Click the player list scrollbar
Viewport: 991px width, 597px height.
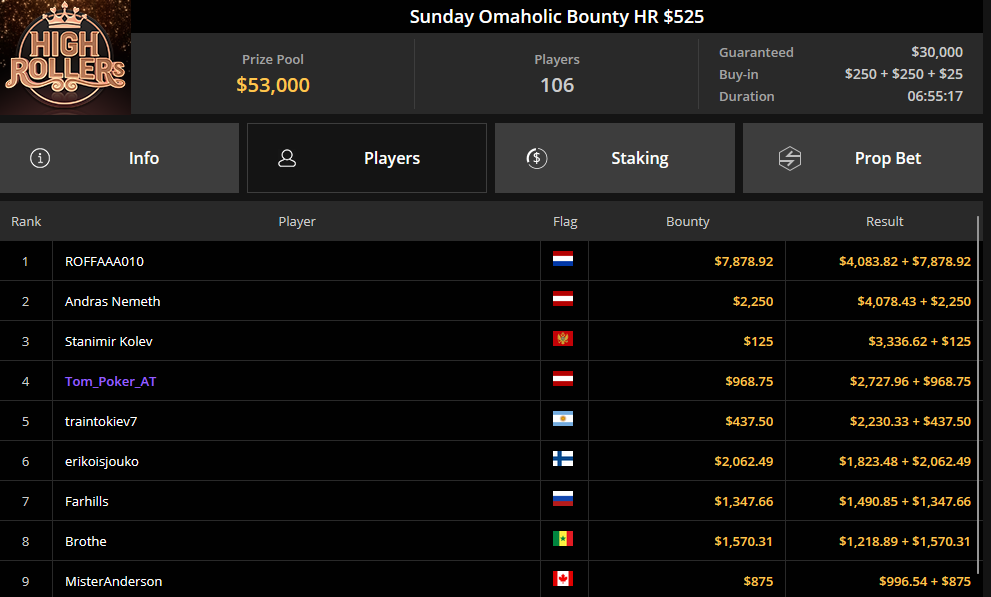click(979, 400)
